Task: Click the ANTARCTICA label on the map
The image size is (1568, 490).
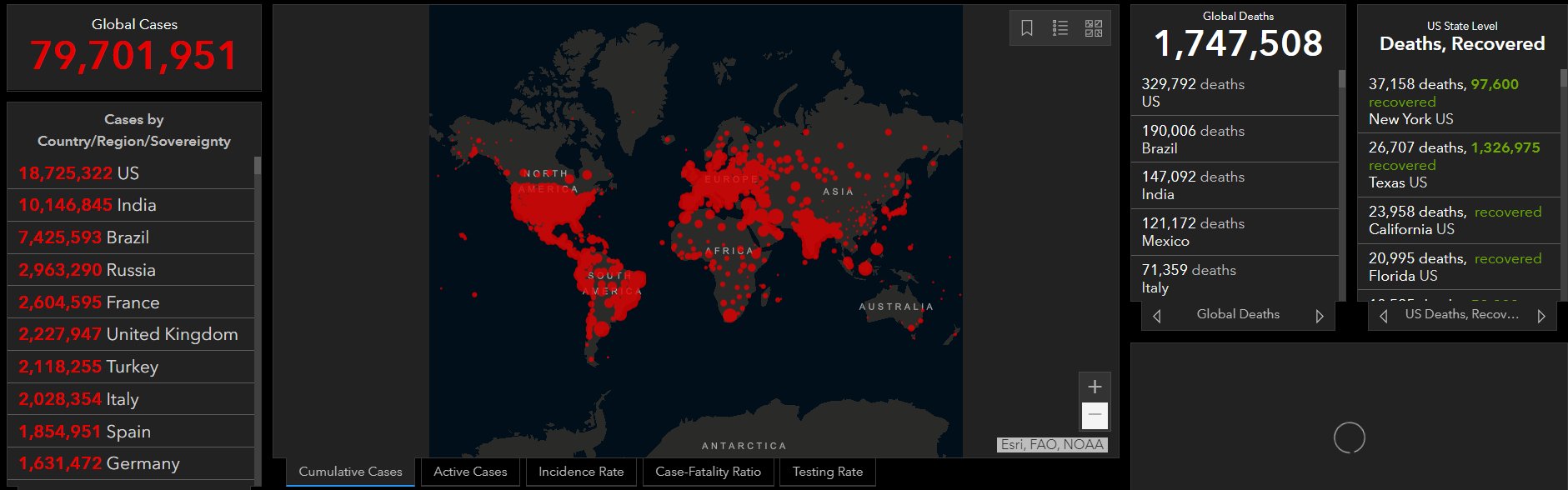Action: coord(744,446)
